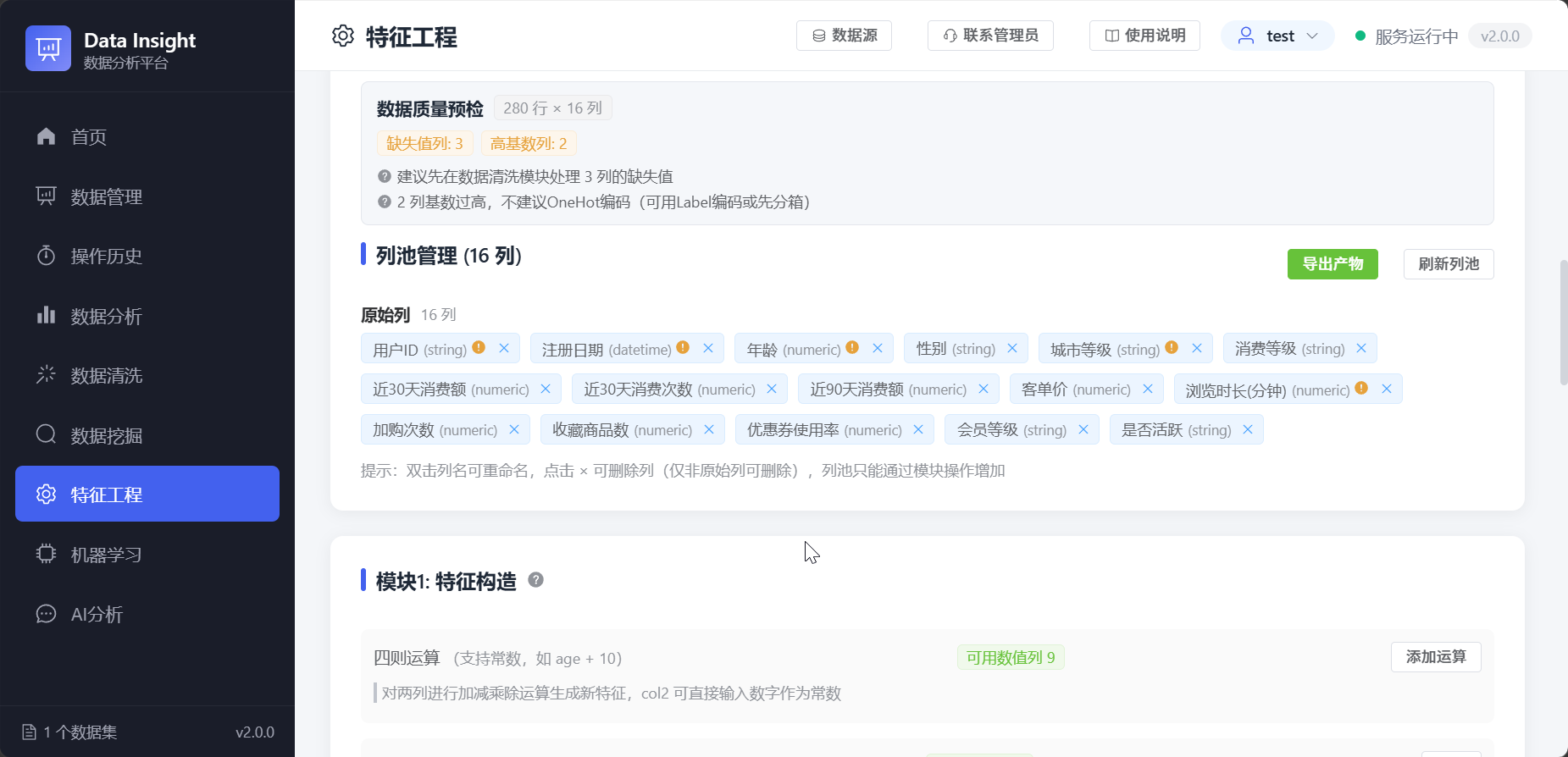This screenshot has height=757, width=1568.
Task: Remove the 近30天消费次数 column tag
Action: coord(772,389)
